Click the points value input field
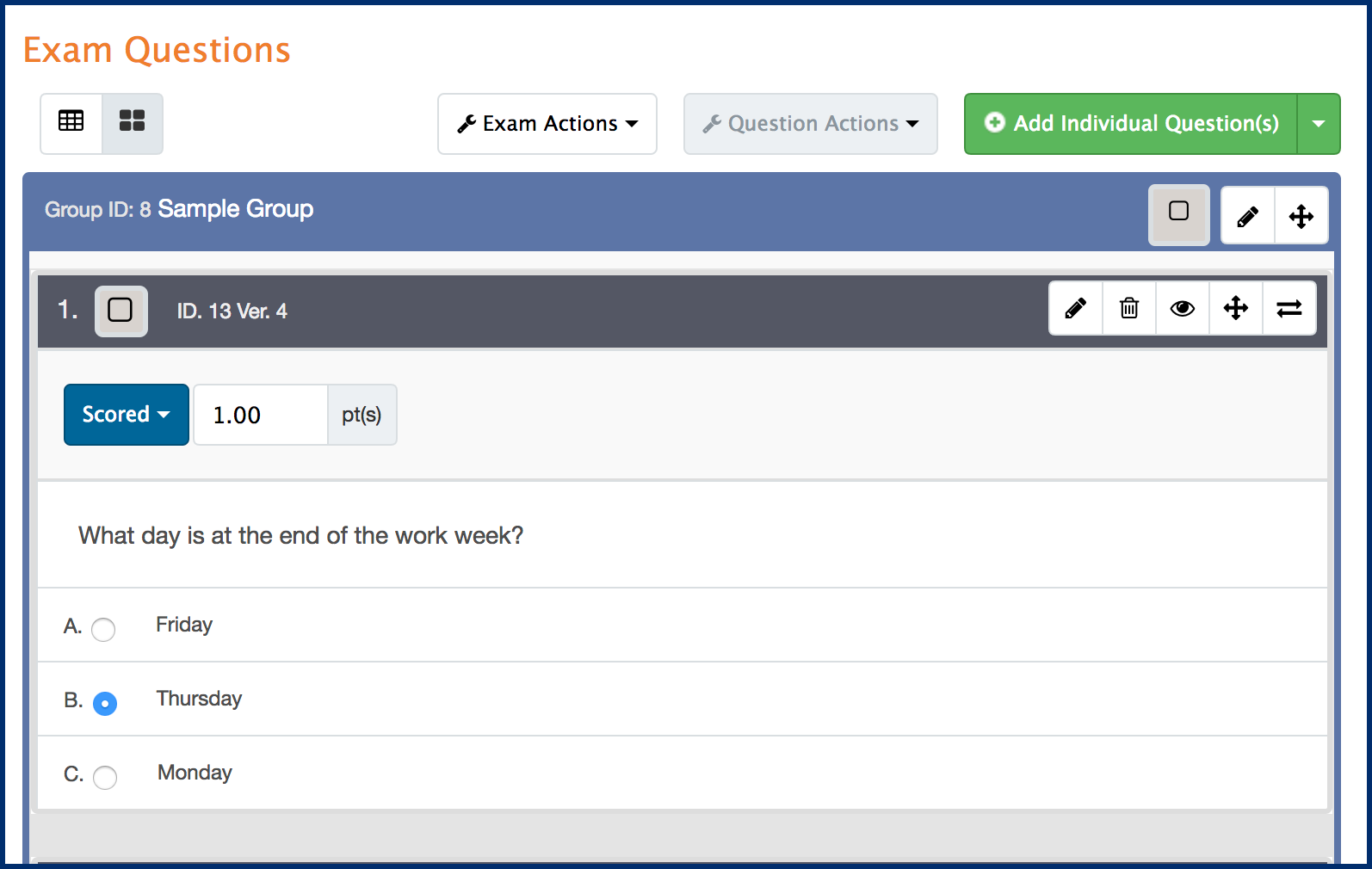 pos(259,414)
